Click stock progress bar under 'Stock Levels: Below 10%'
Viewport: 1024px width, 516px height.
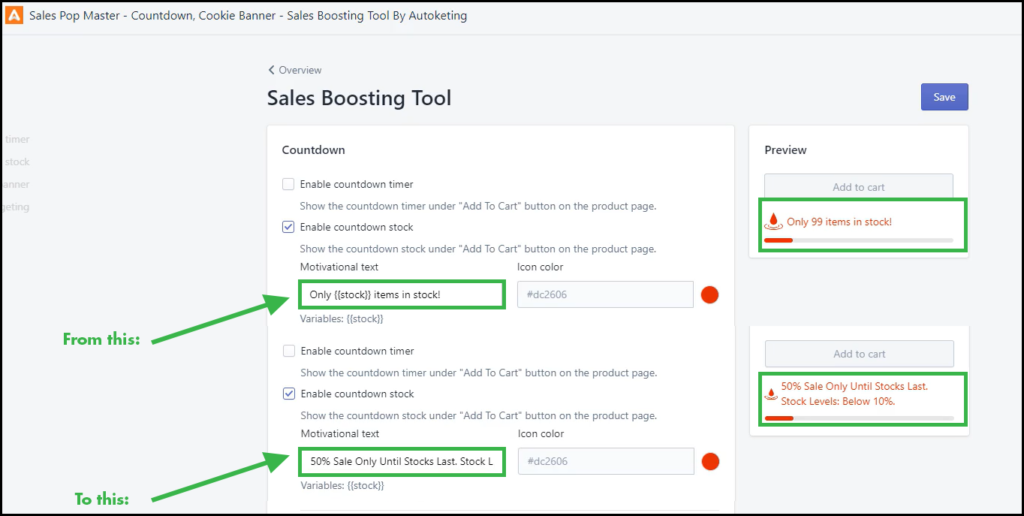coord(859,418)
